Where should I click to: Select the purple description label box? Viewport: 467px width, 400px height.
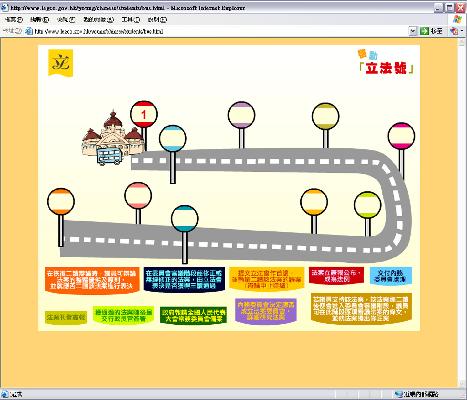click(x=266, y=311)
